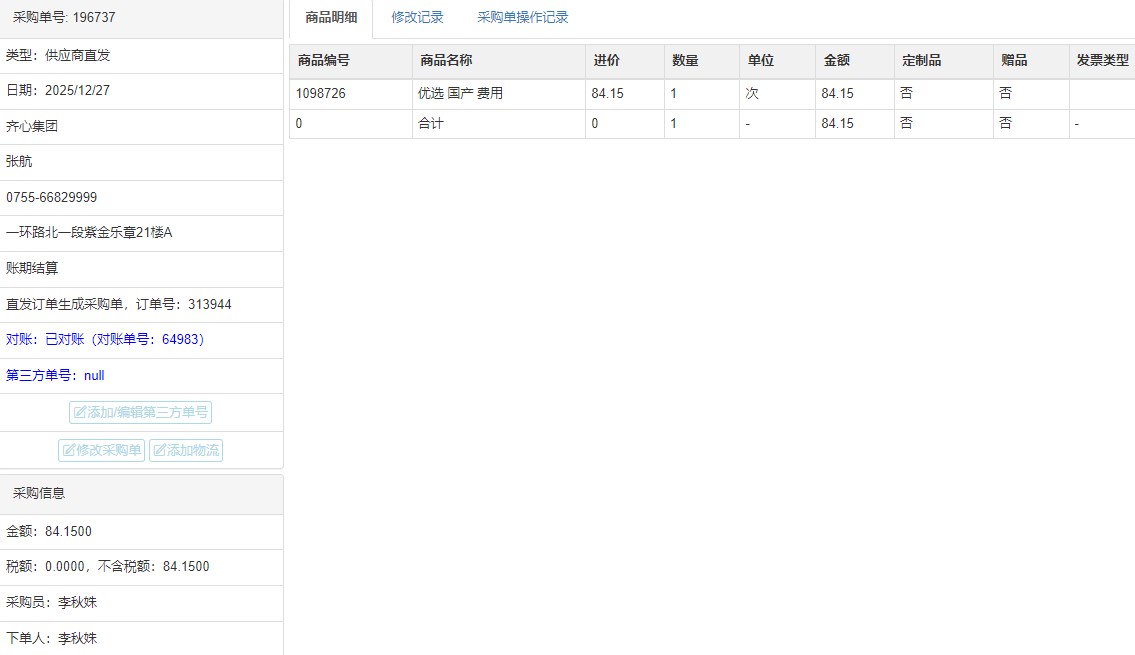
Task: Click the 金额 column header
Action: 837,61
